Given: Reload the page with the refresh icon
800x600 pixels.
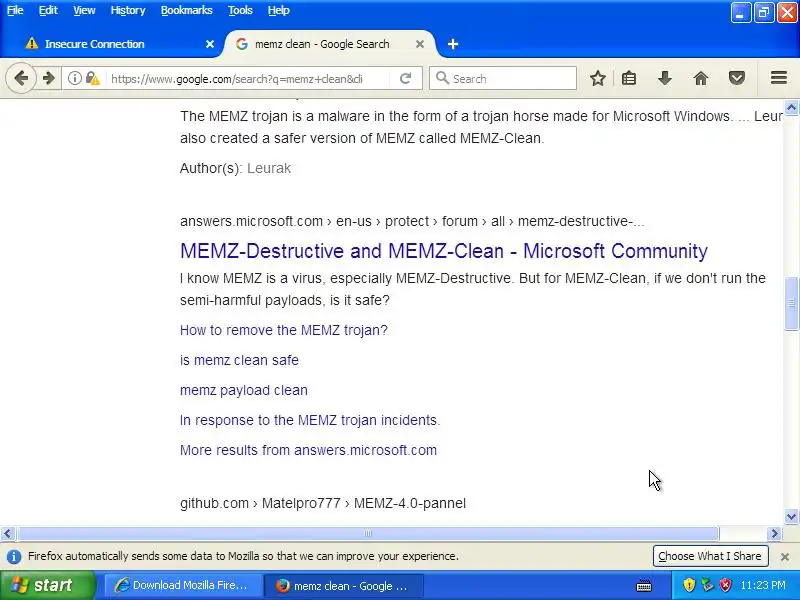Looking at the screenshot, I should 406,78.
